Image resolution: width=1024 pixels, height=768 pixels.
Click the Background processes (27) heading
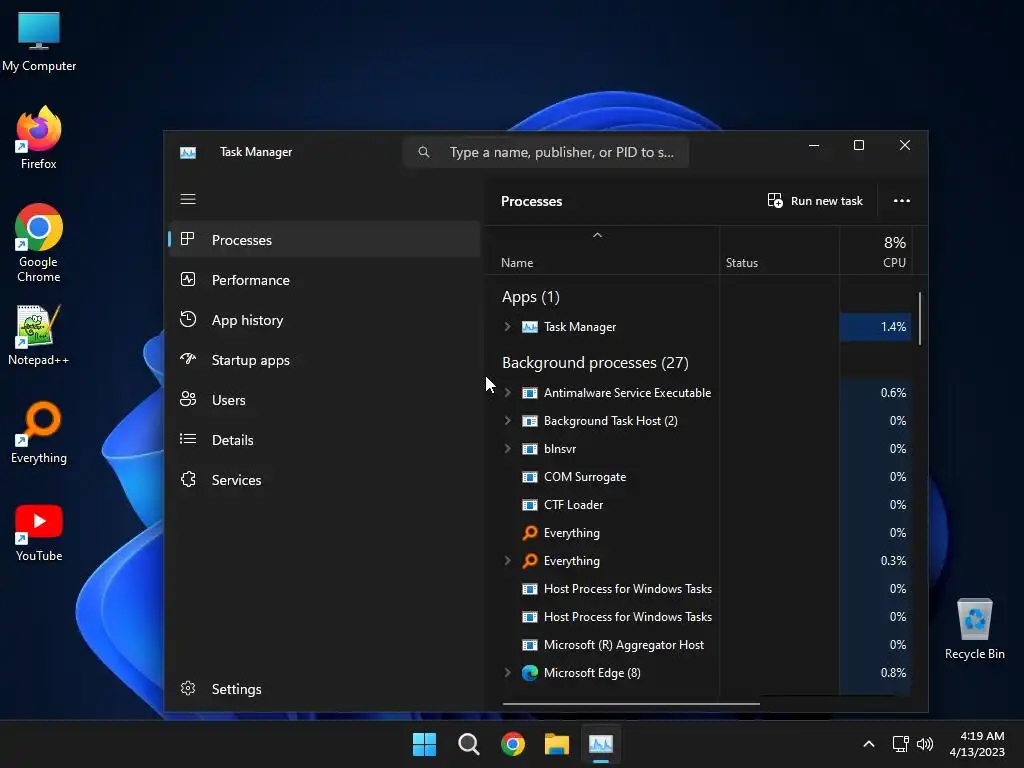595,362
